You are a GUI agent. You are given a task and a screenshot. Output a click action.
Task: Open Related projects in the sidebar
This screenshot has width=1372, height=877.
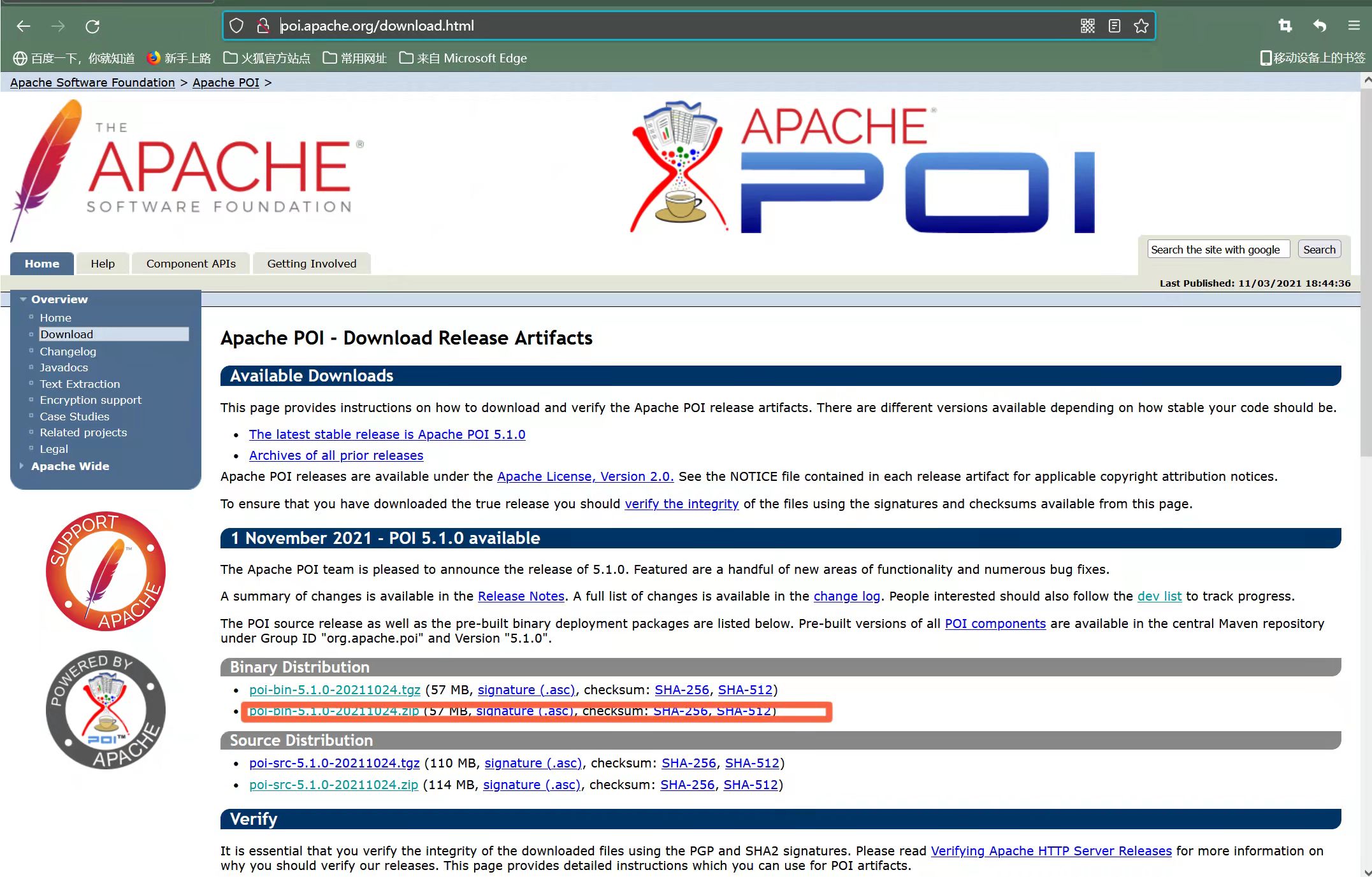pos(83,432)
